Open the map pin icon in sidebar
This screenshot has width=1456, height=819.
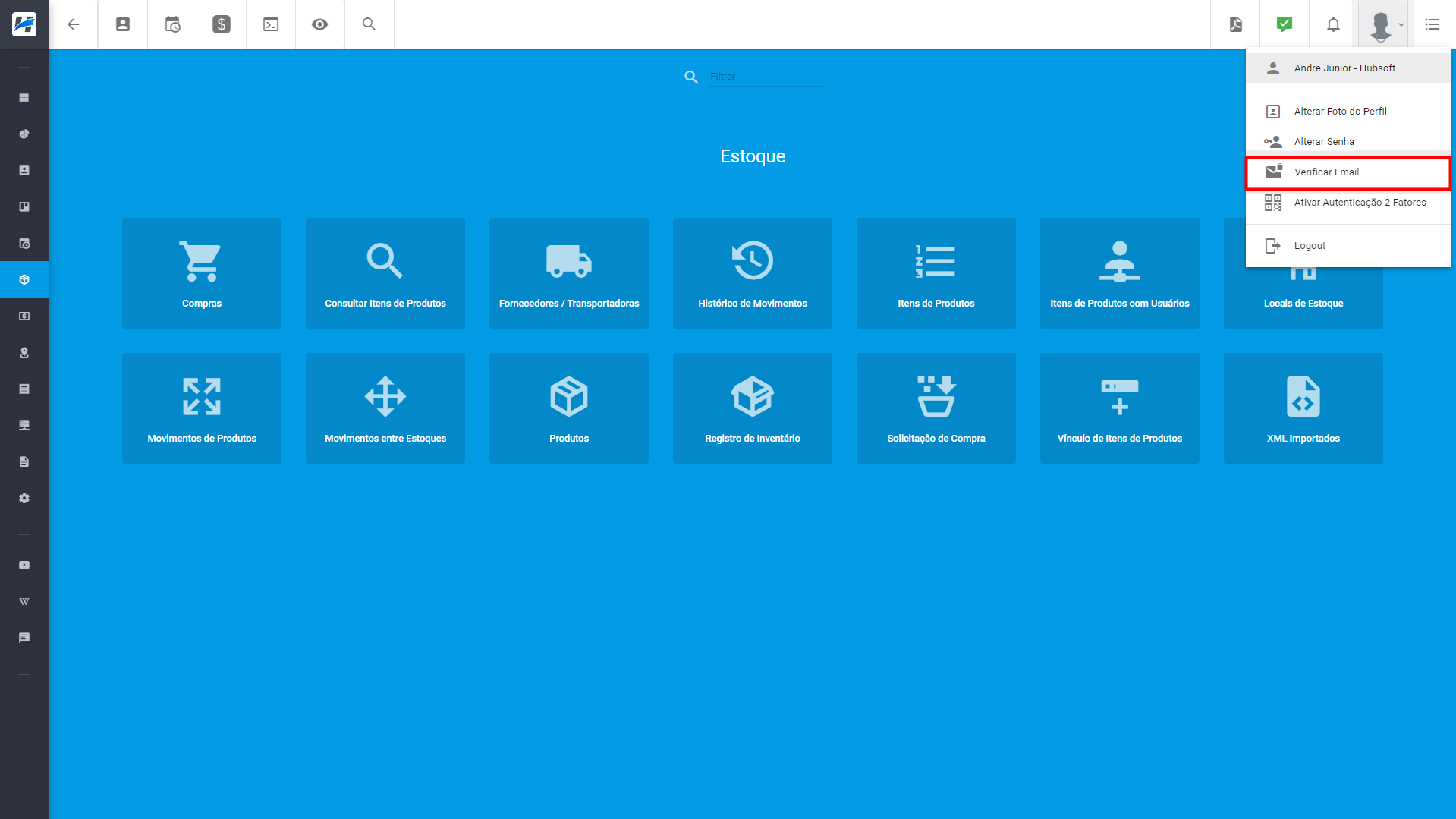24,352
